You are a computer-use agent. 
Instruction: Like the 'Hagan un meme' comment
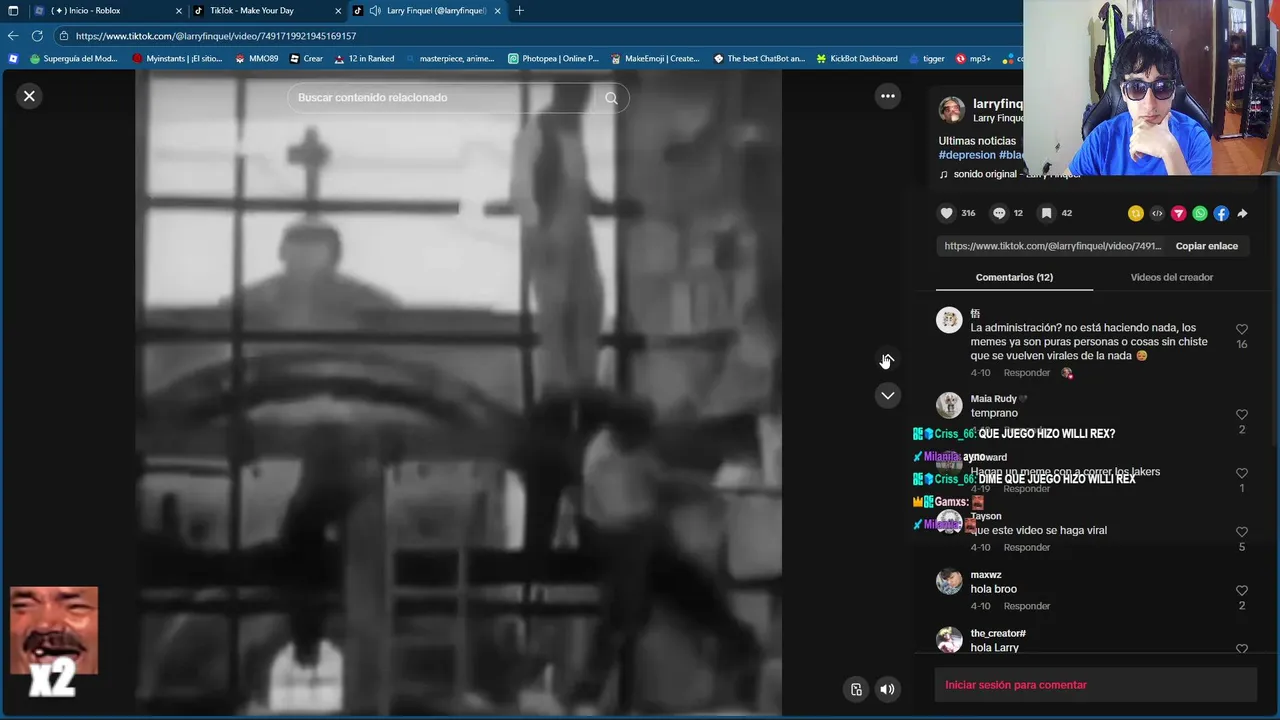pyautogui.click(x=1242, y=473)
